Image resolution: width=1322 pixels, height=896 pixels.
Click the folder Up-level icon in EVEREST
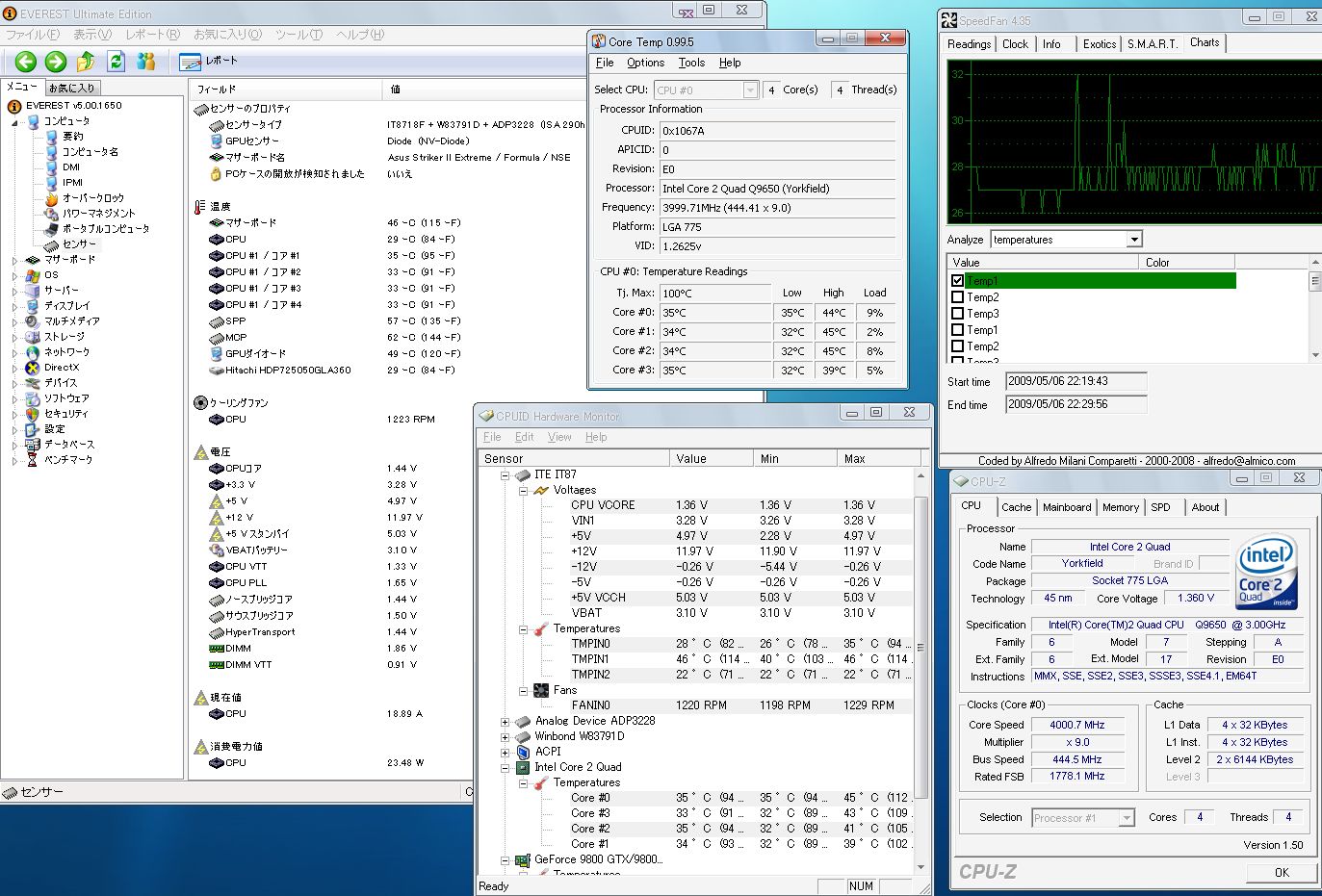pos(86,62)
